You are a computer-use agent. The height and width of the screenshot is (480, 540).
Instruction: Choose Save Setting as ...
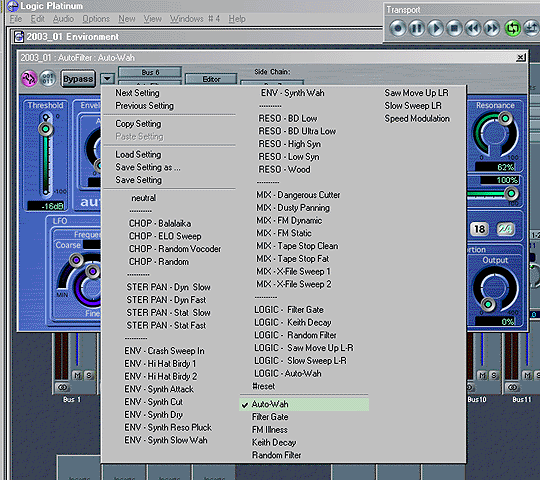pos(148,167)
